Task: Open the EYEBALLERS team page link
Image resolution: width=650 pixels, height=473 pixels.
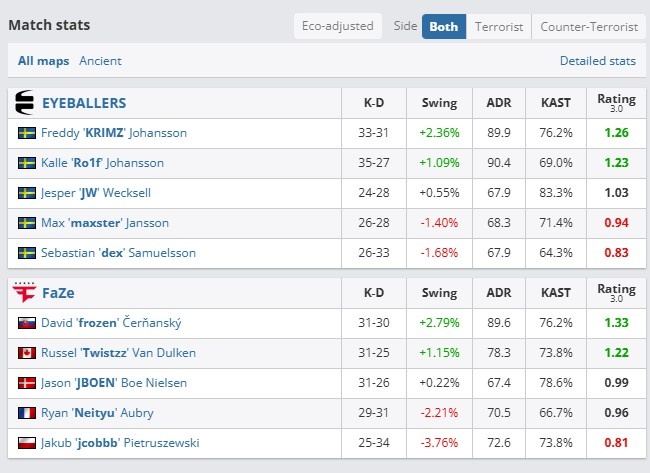Action: pos(84,103)
